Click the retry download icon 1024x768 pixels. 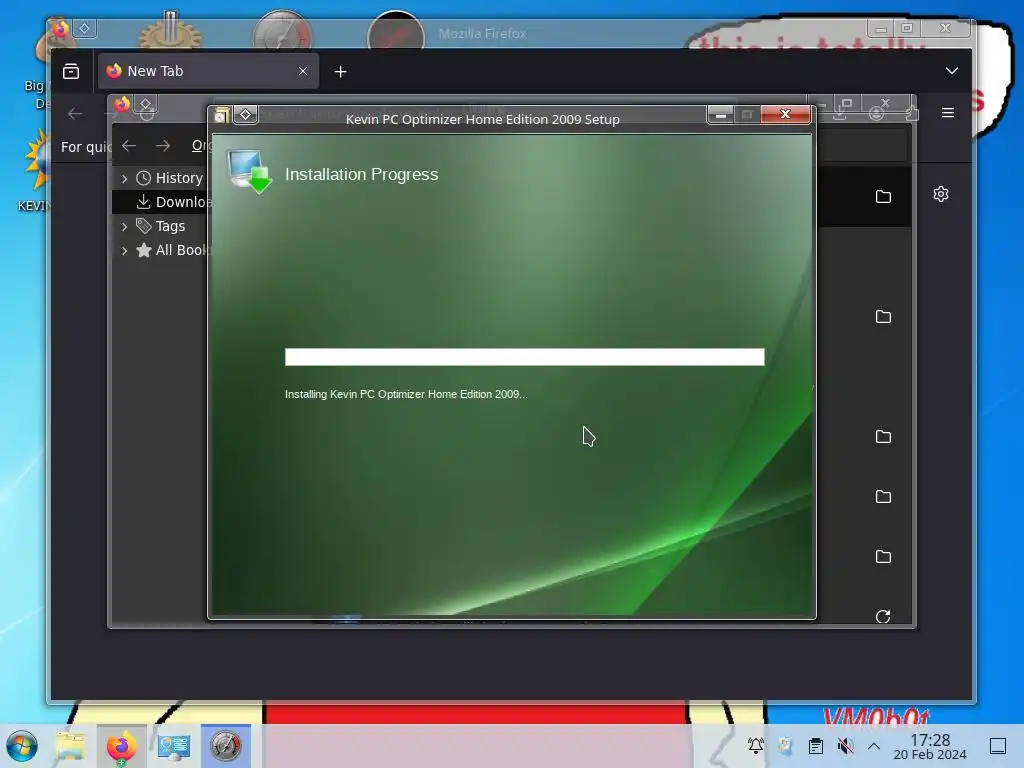(883, 616)
